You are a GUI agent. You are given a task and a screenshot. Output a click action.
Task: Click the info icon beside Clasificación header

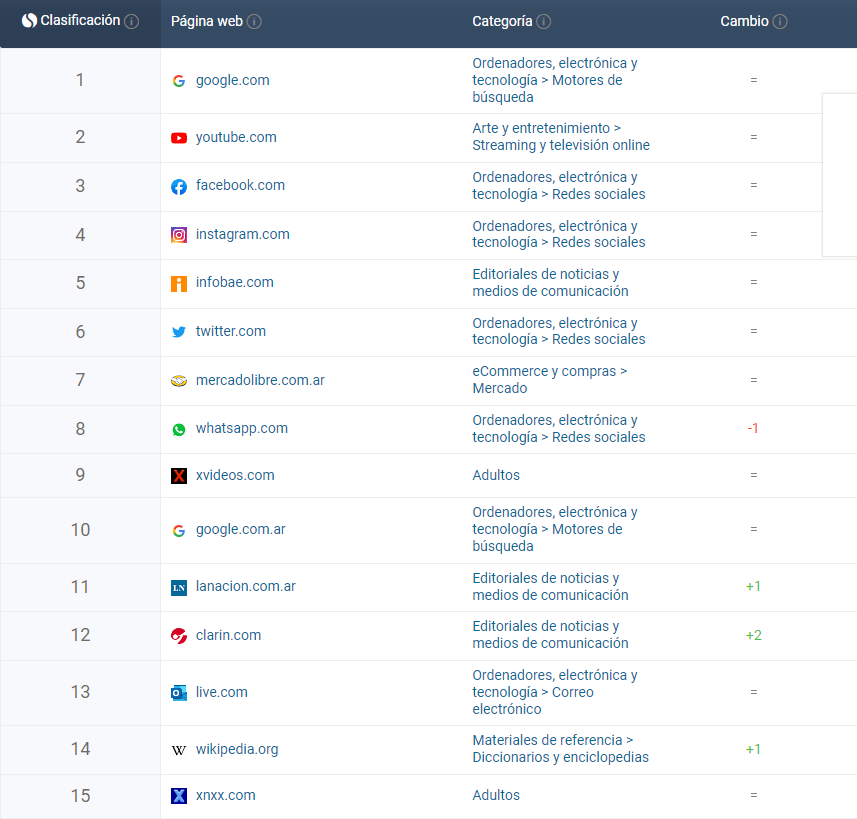point(132,21)
